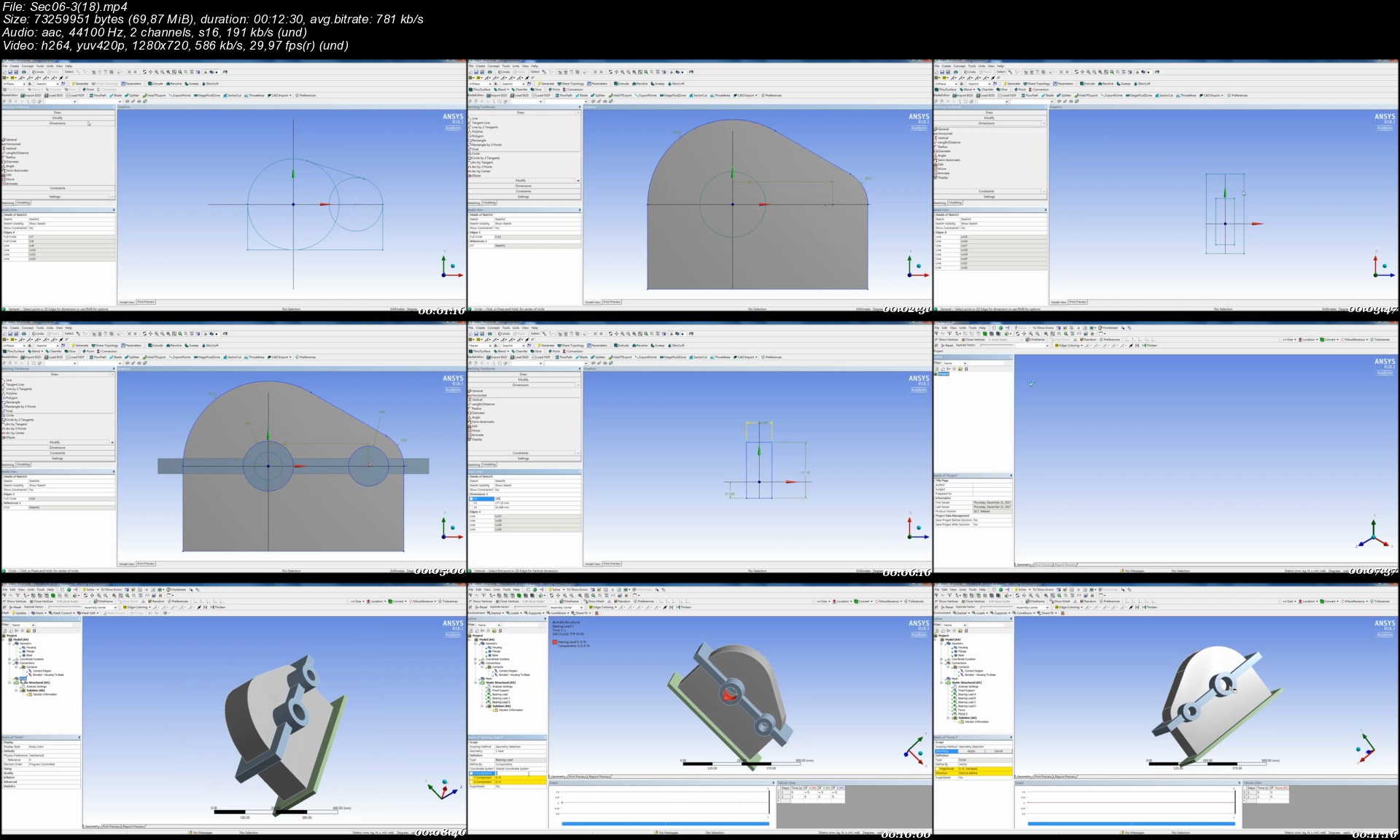1400x840 pixels.
Task: Select Animate dimension tool in 00:01:16 frame
Action: pos(10,184)
